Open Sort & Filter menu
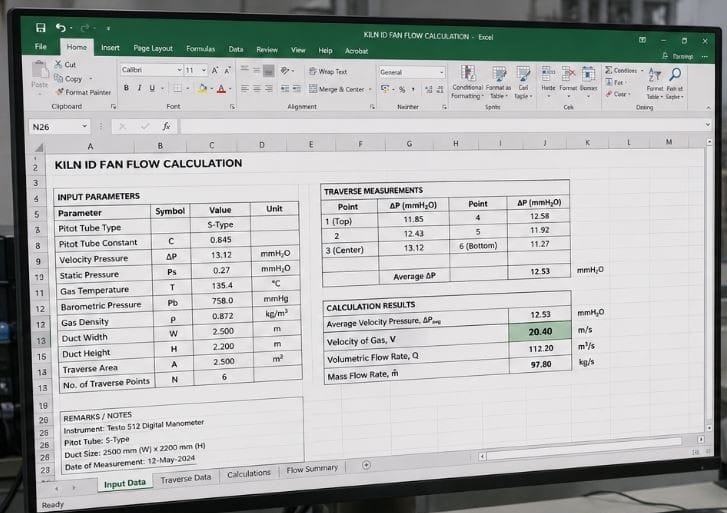727x513 pixels. click(x=655, y=83)
